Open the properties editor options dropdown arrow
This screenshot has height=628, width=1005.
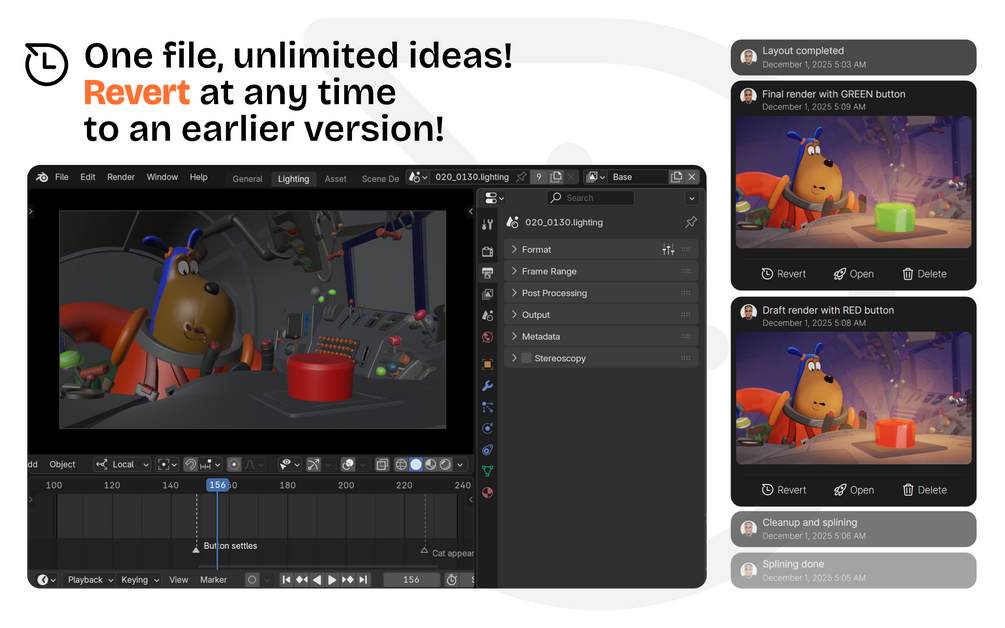tap(692, 198)
